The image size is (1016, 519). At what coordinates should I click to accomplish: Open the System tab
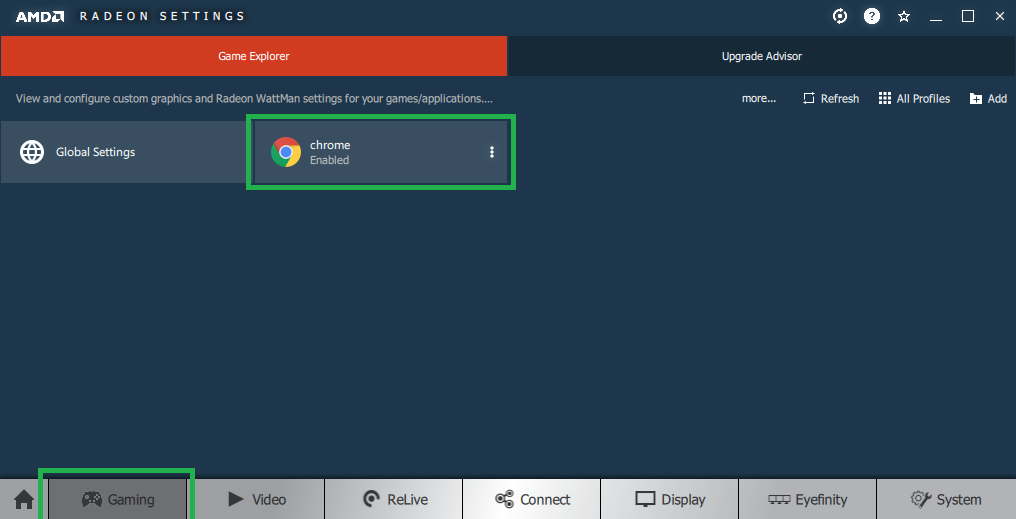[x=946, y=500]
